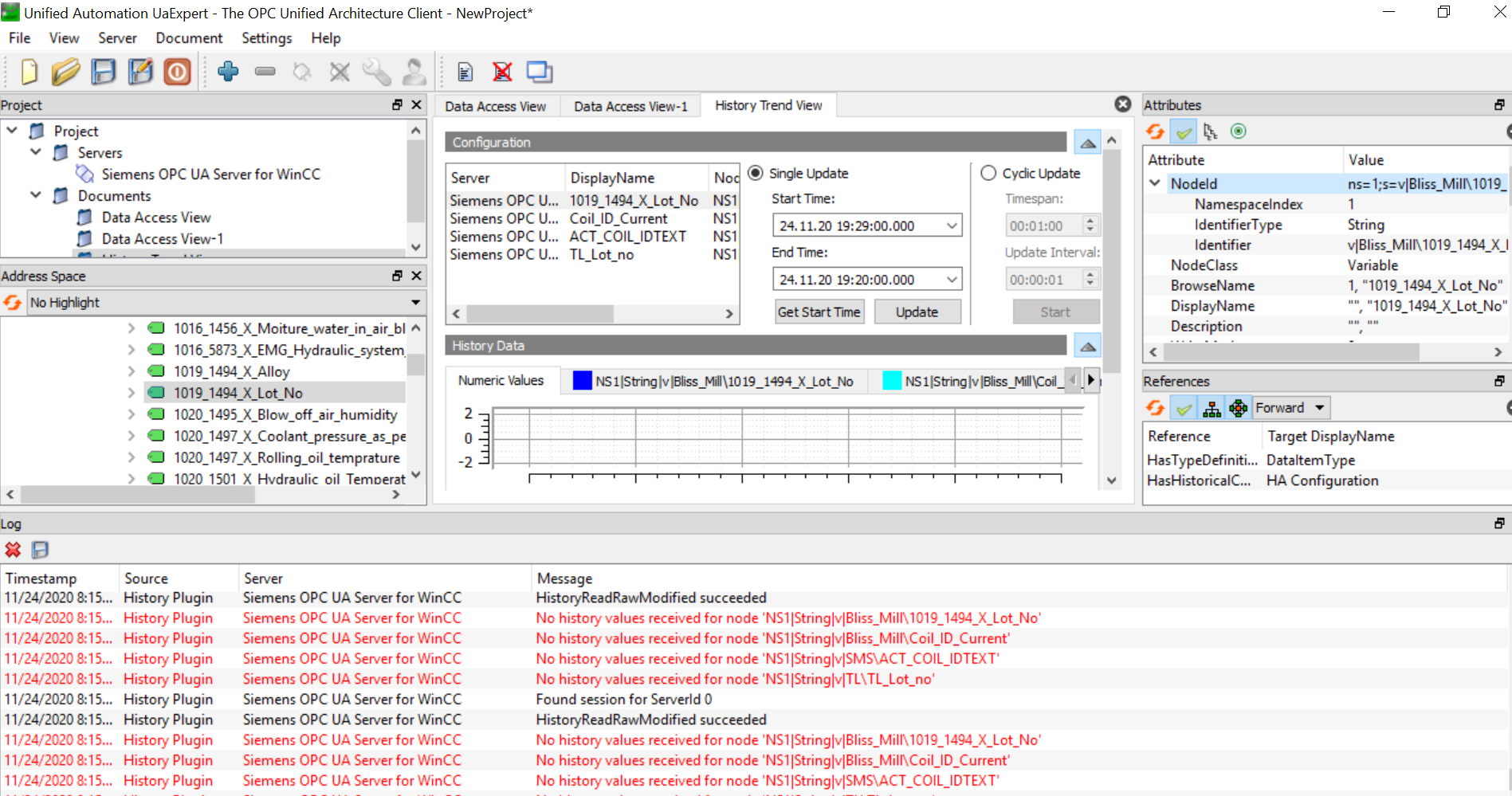Save project with floppy disk icon

click(x=104, y=72)
